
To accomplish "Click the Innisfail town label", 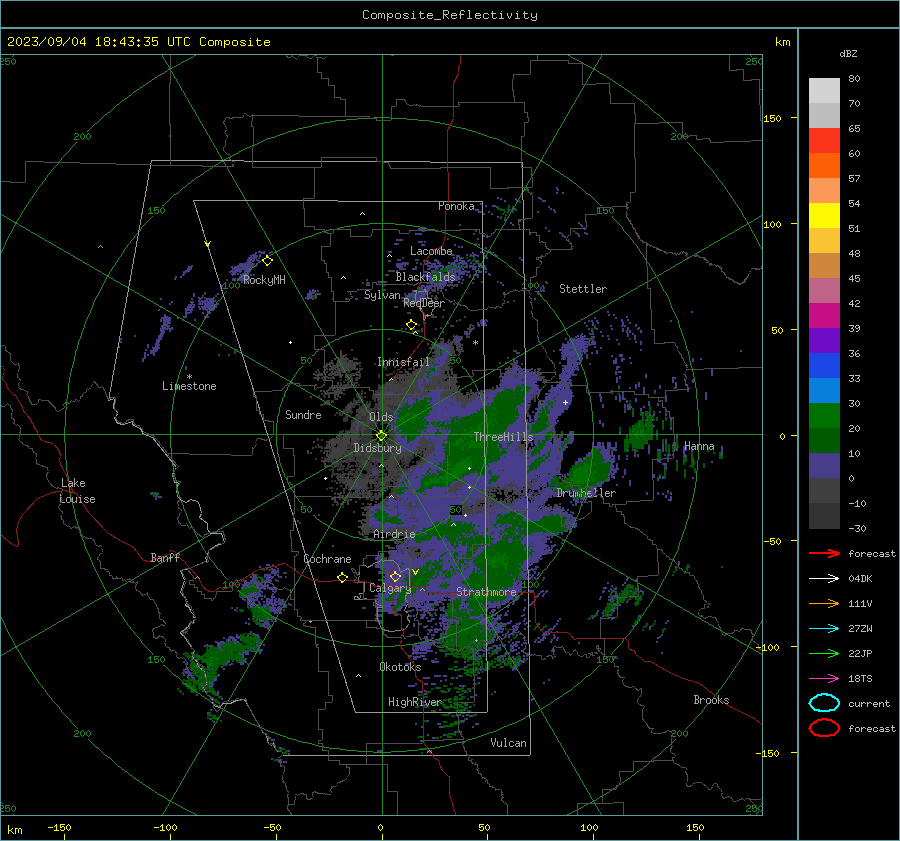I will tap(403, 362).
